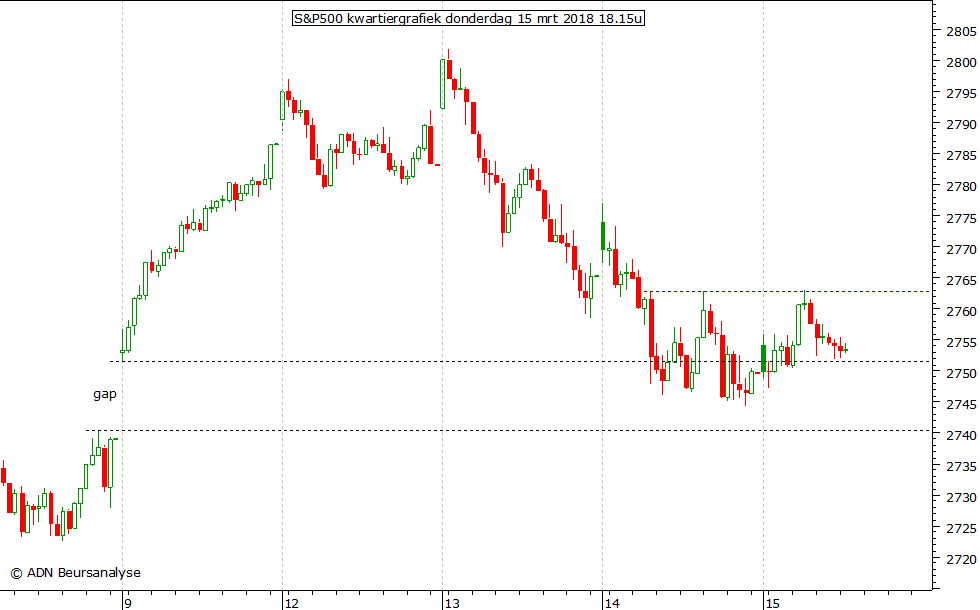Click the 2760 price axis label
The width and height of the screenshot is (980, 610).
coord(961,311)
